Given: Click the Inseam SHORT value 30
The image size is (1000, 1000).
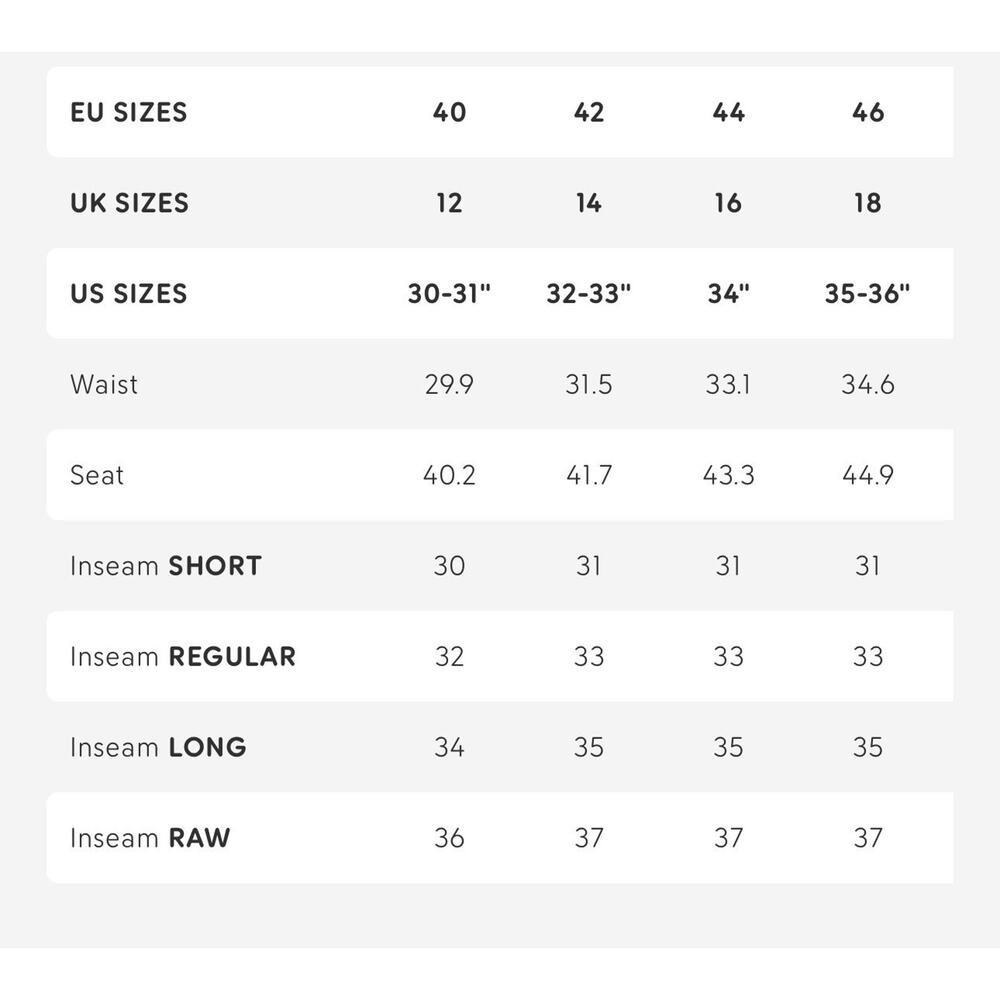Looking at the screenshot, I should pyautogui.click(x=449, y=566).
